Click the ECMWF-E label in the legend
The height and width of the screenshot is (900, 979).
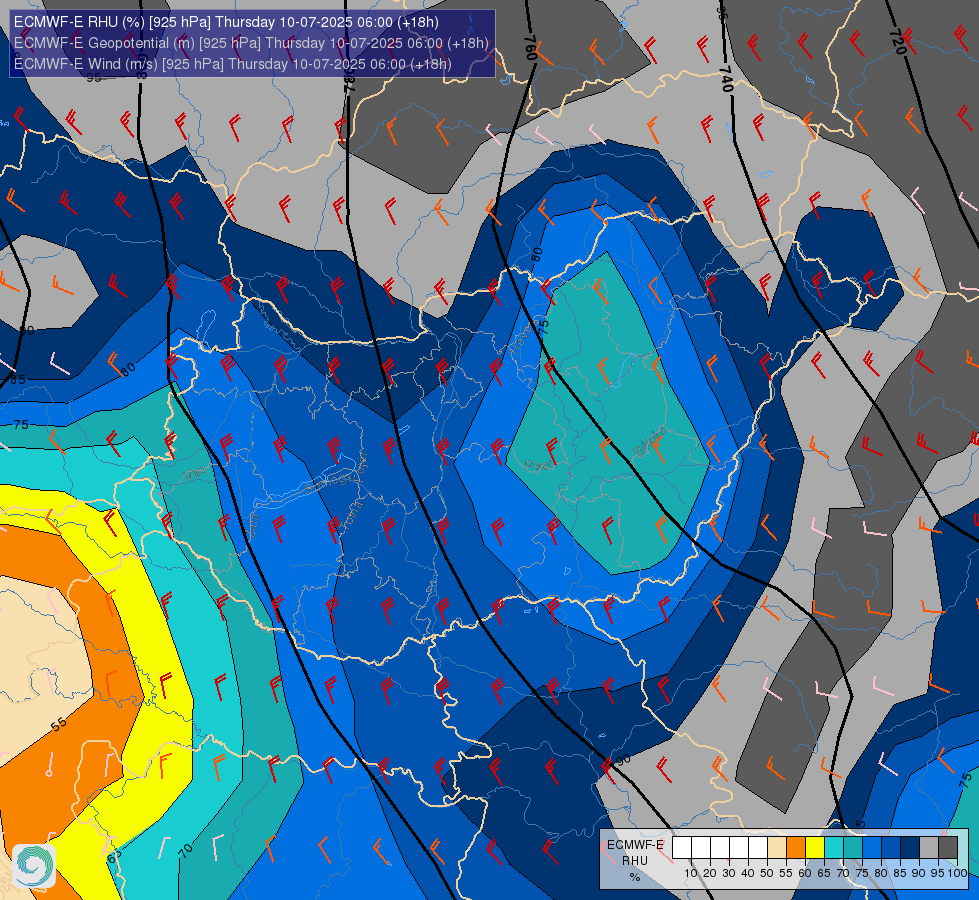(x=635, y=845)
